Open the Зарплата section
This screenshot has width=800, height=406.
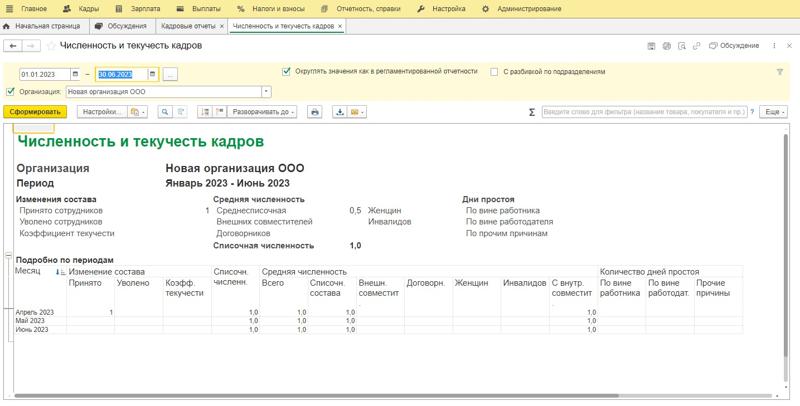[x=138, y=9]
